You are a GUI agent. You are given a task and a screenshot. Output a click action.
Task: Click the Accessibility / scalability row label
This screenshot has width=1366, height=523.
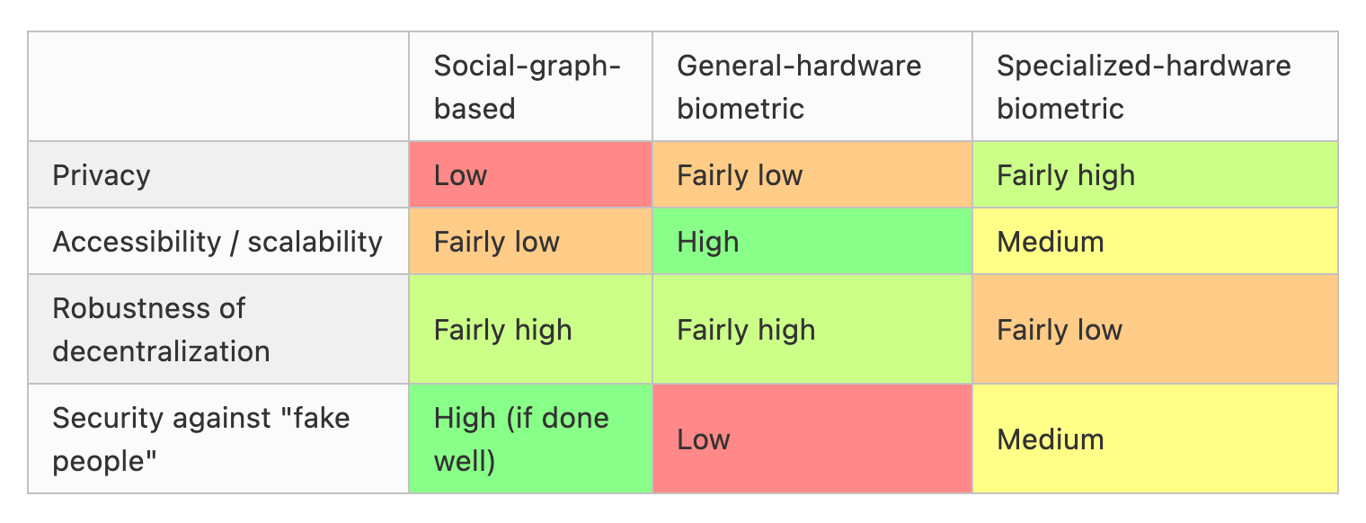pos(218,241)
